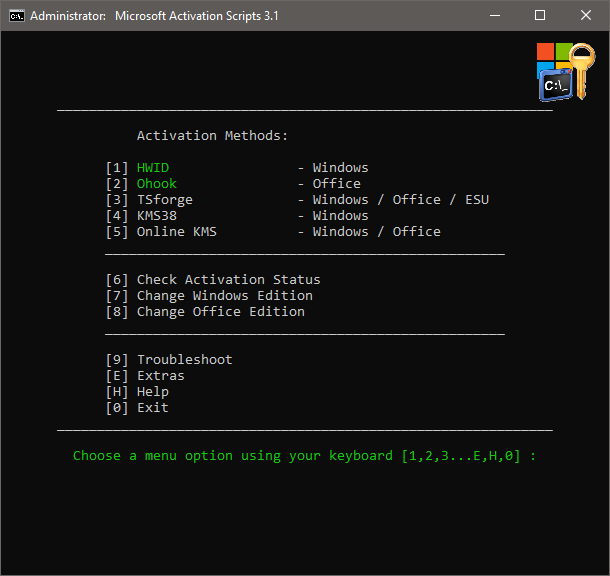The image size is (610, 576).
Task: Click the Microsoft Activation Scripts key logo
Action: (566, 72)
